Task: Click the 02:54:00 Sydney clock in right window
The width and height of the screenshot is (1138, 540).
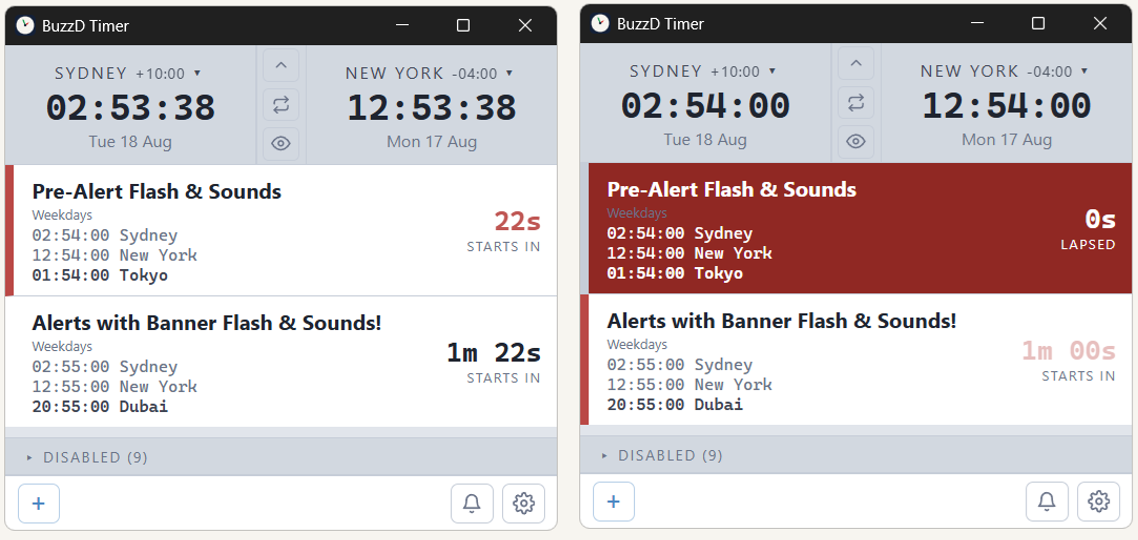Action: pyautogui.click(x=705, y=105)
